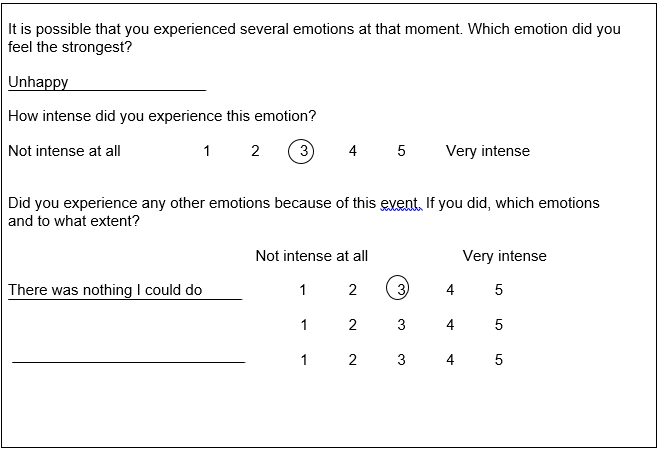This screenshot has width=666, height=451.
Task: Select 2 in the last other-emotion row
Action: (353, 360)
